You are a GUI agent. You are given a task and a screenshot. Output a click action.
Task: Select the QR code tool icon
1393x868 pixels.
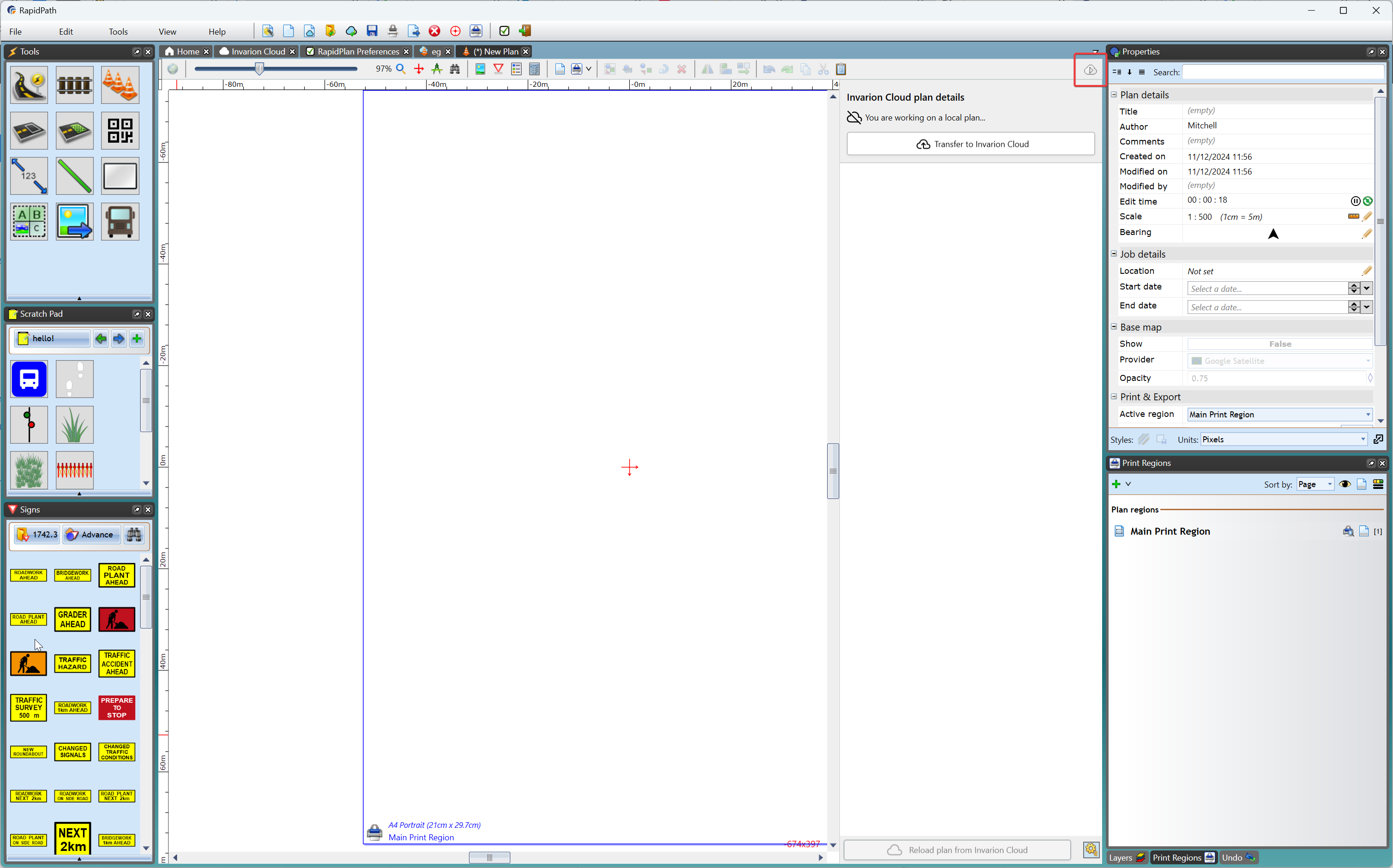click(120, 131)
